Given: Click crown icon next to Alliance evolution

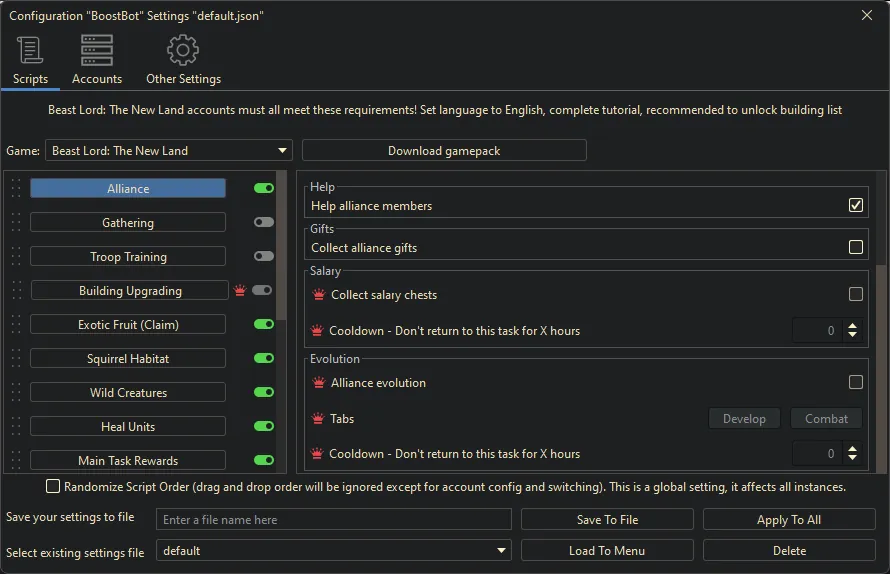Looking at the screenshot, I should click(319, 383).
